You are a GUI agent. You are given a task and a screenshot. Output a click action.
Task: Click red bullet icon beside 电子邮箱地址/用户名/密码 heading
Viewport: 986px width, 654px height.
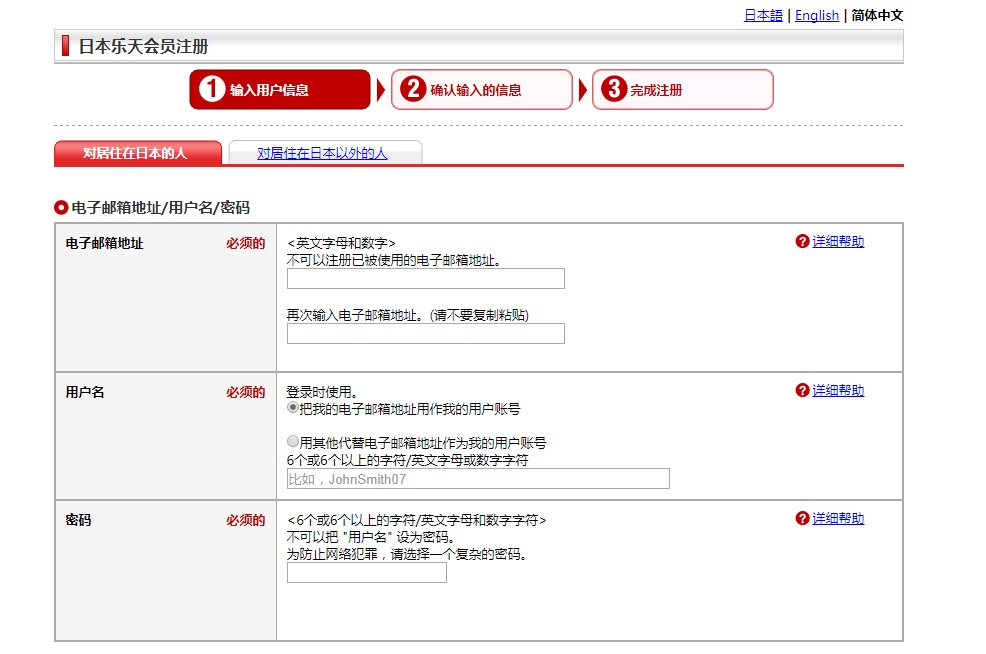[x=61, y=208]
